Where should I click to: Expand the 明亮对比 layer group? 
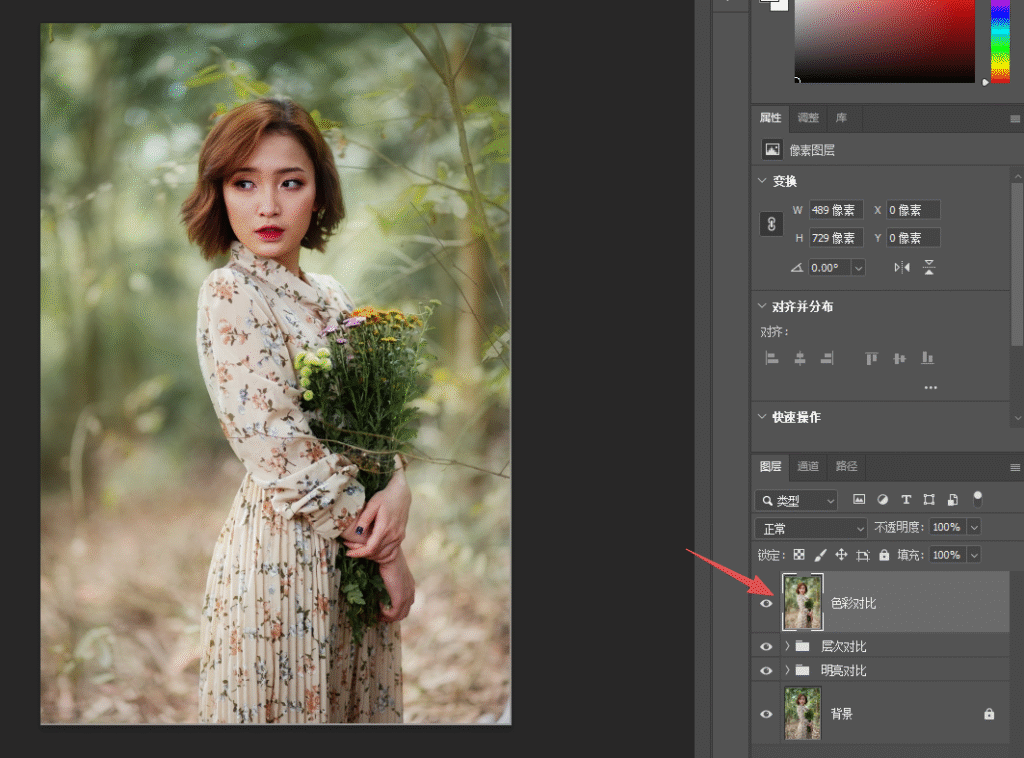[x=787, y=671]
